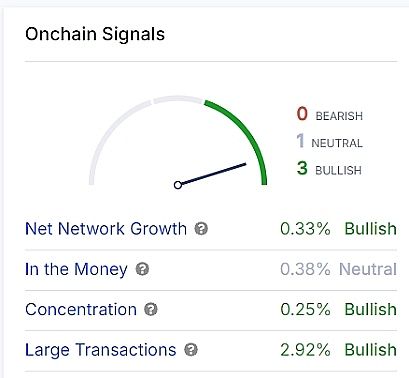Select the 0 Bearish legend count

329,114
